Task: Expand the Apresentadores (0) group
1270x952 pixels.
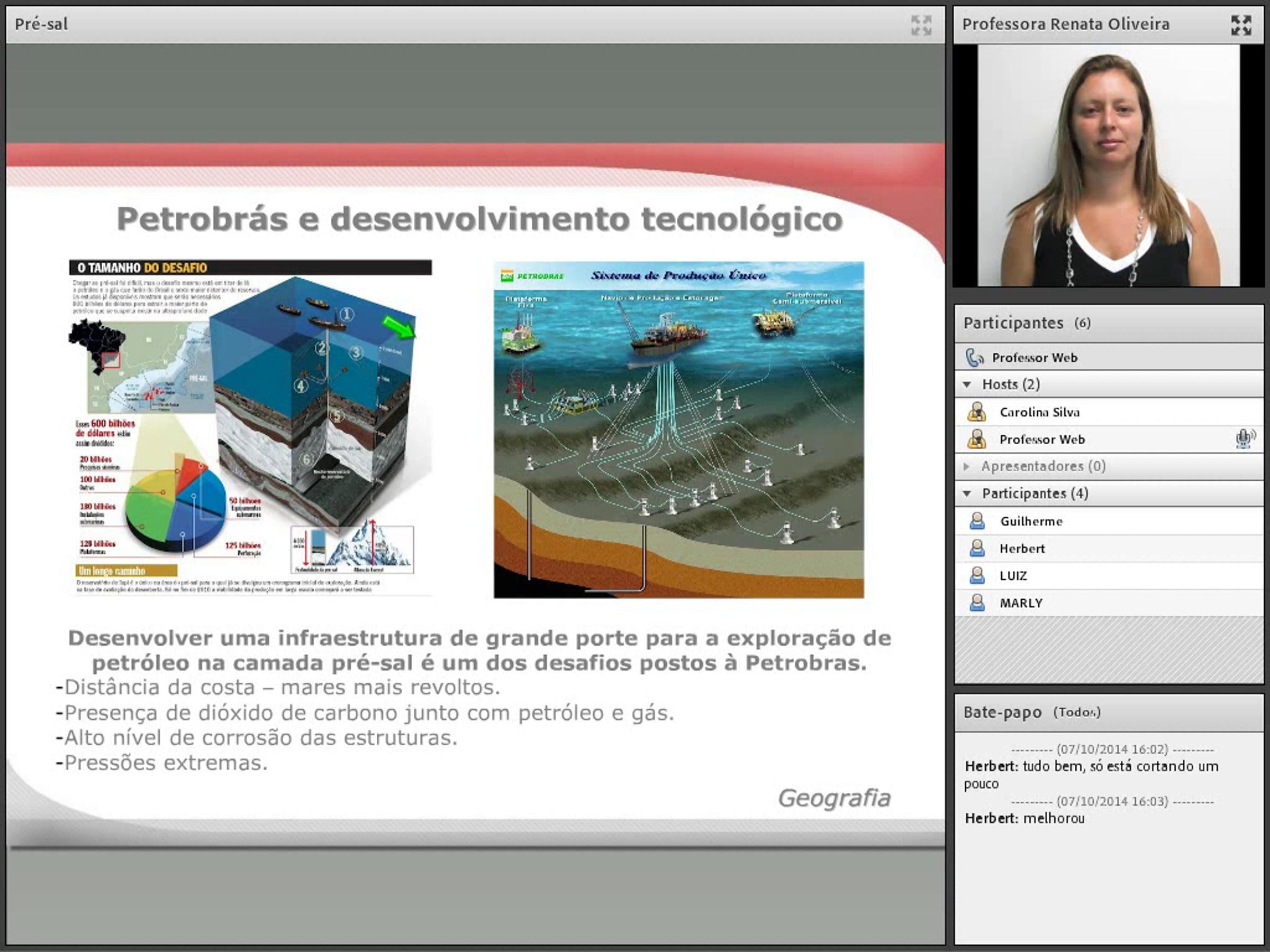Action: [967, 466]
